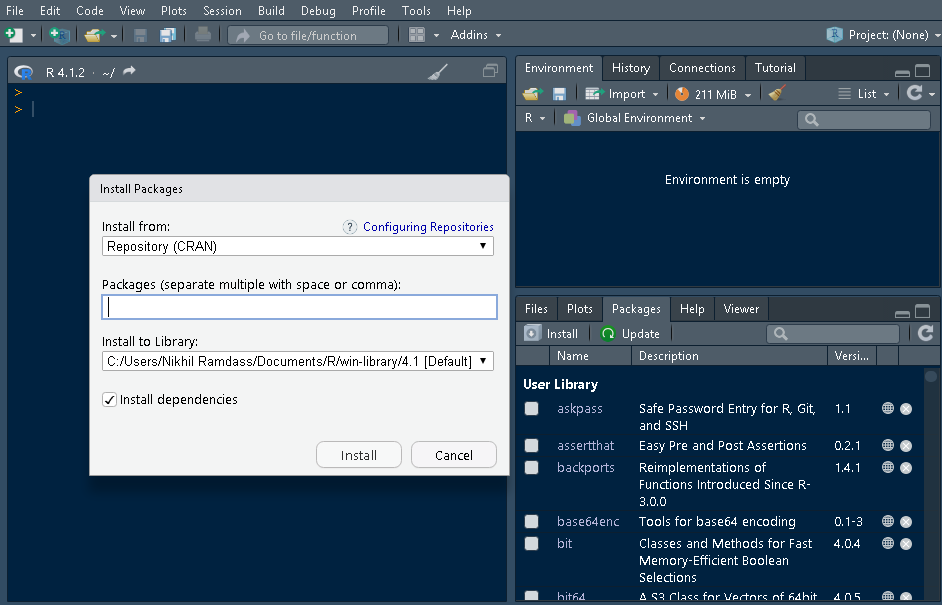
Task: Open the Tools menu
Action: pyautogui.click(x=416, y=11)
